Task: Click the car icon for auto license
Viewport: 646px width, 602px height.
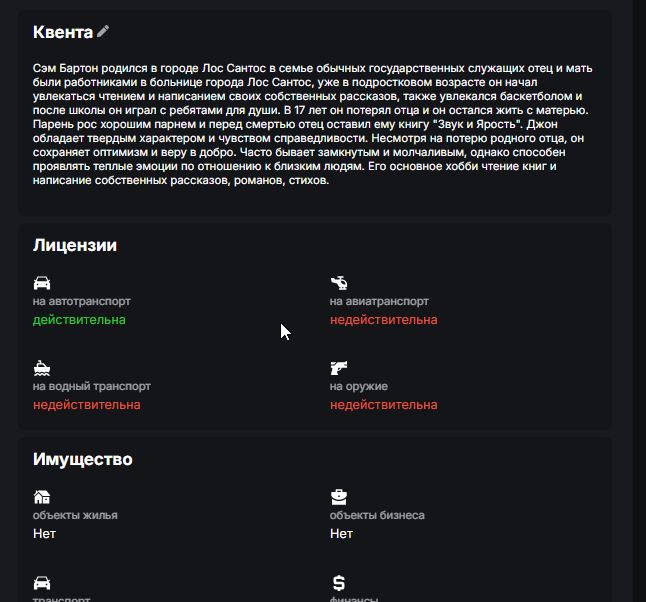Action: click(x=41, y=282)
